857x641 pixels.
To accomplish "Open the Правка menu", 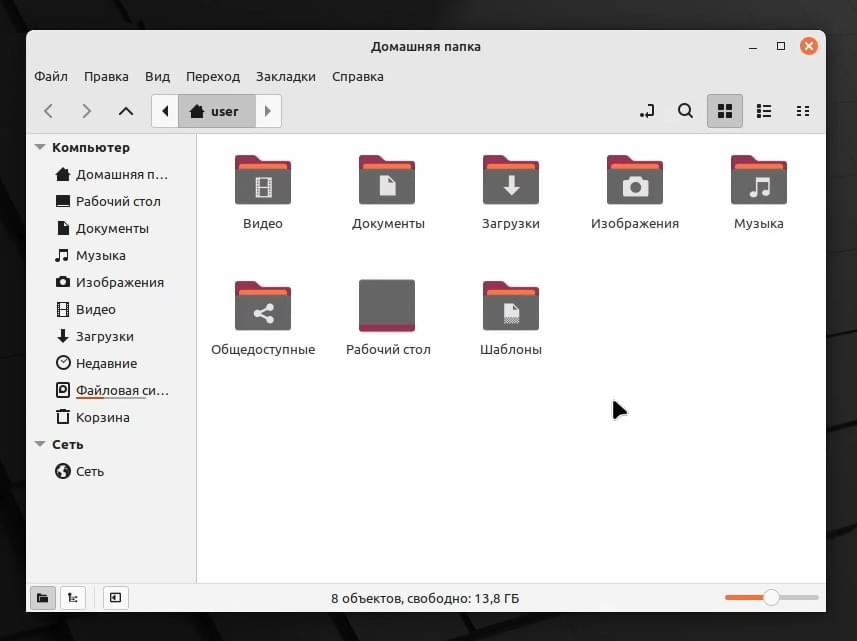I will pyautogui.click(x=106, y=77).
